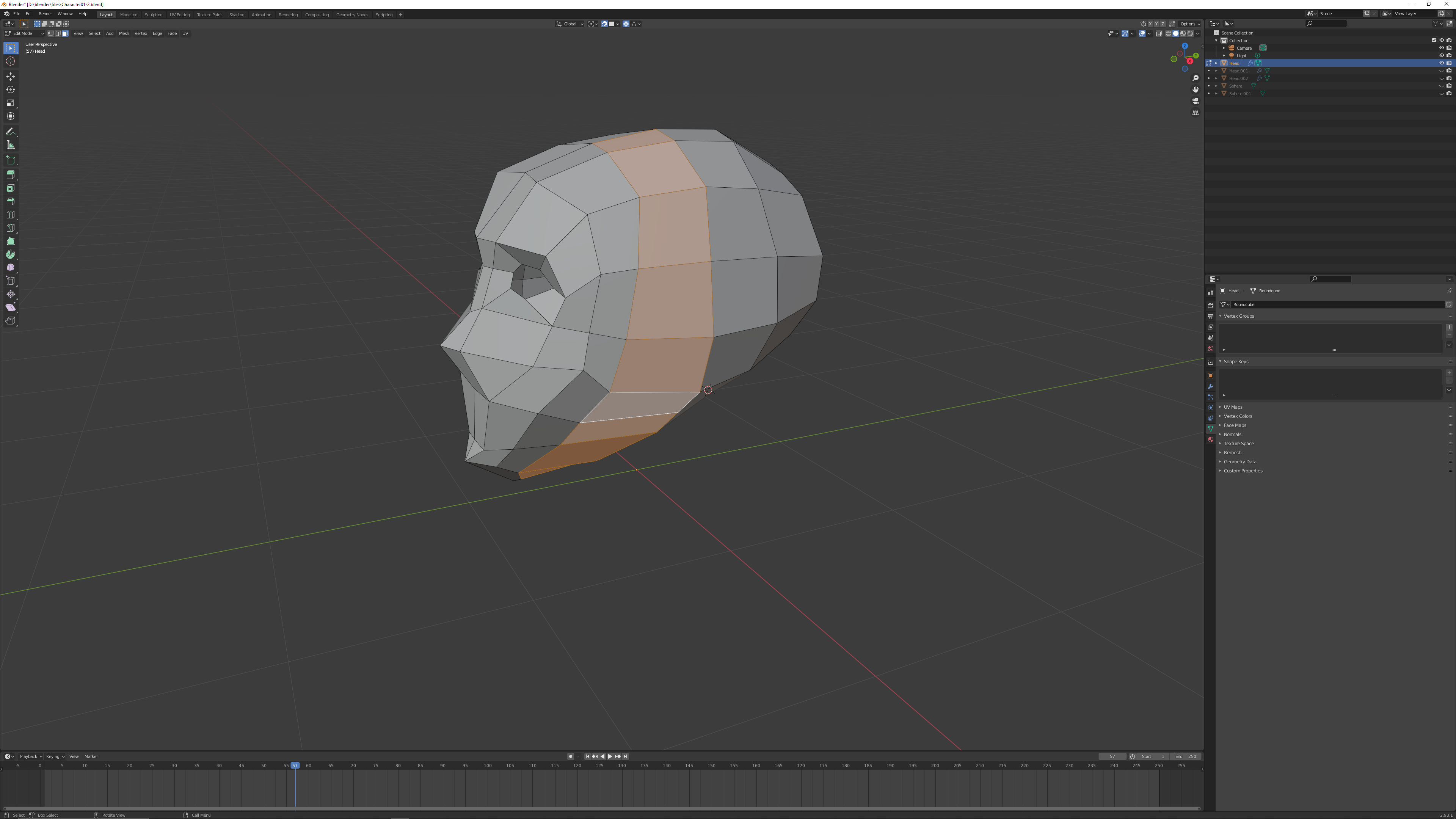Open the Mesh menu
The height and width of the screenshot is (819, 1456).
tap(124, 33)
